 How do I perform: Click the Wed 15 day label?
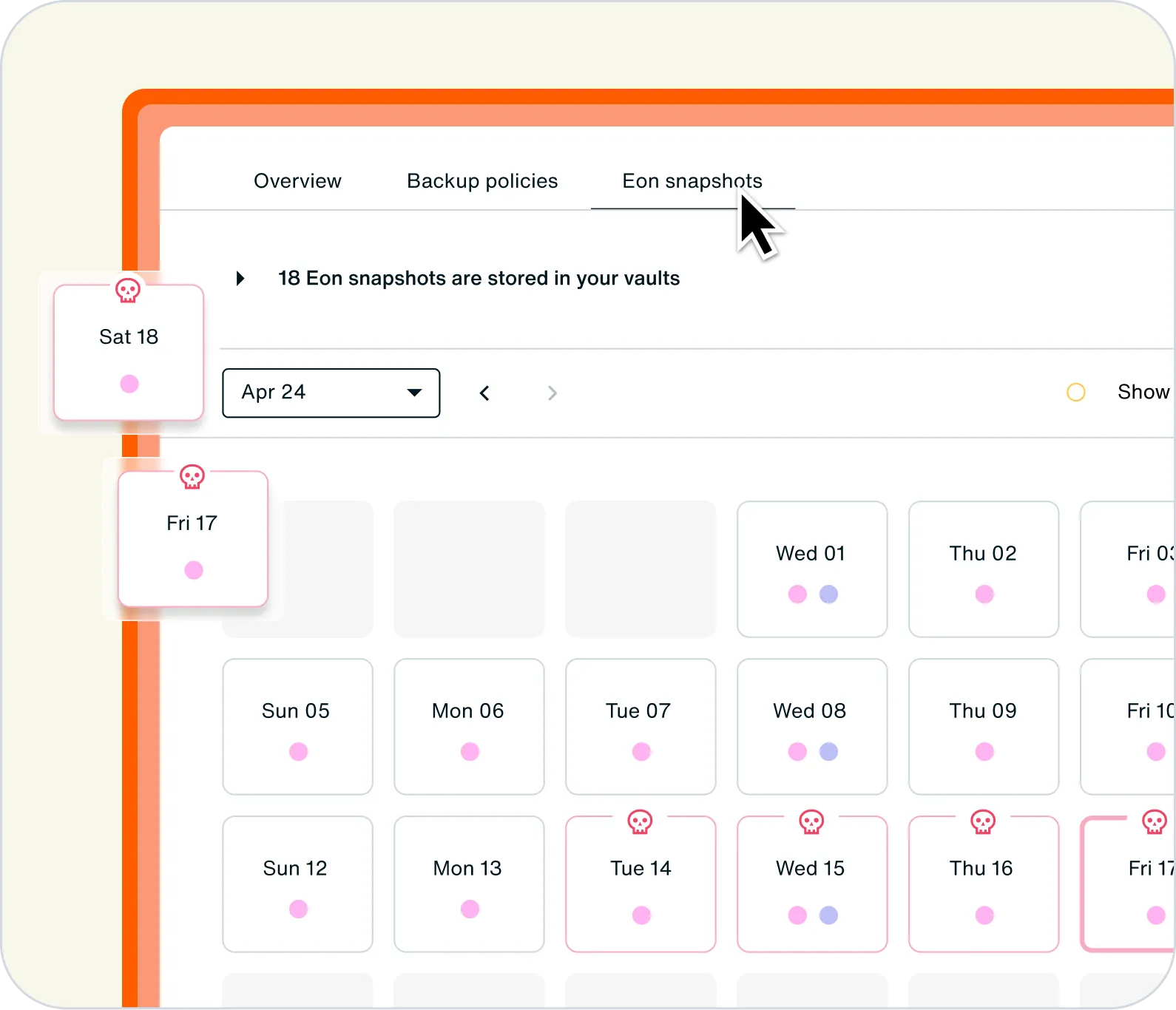810,868
